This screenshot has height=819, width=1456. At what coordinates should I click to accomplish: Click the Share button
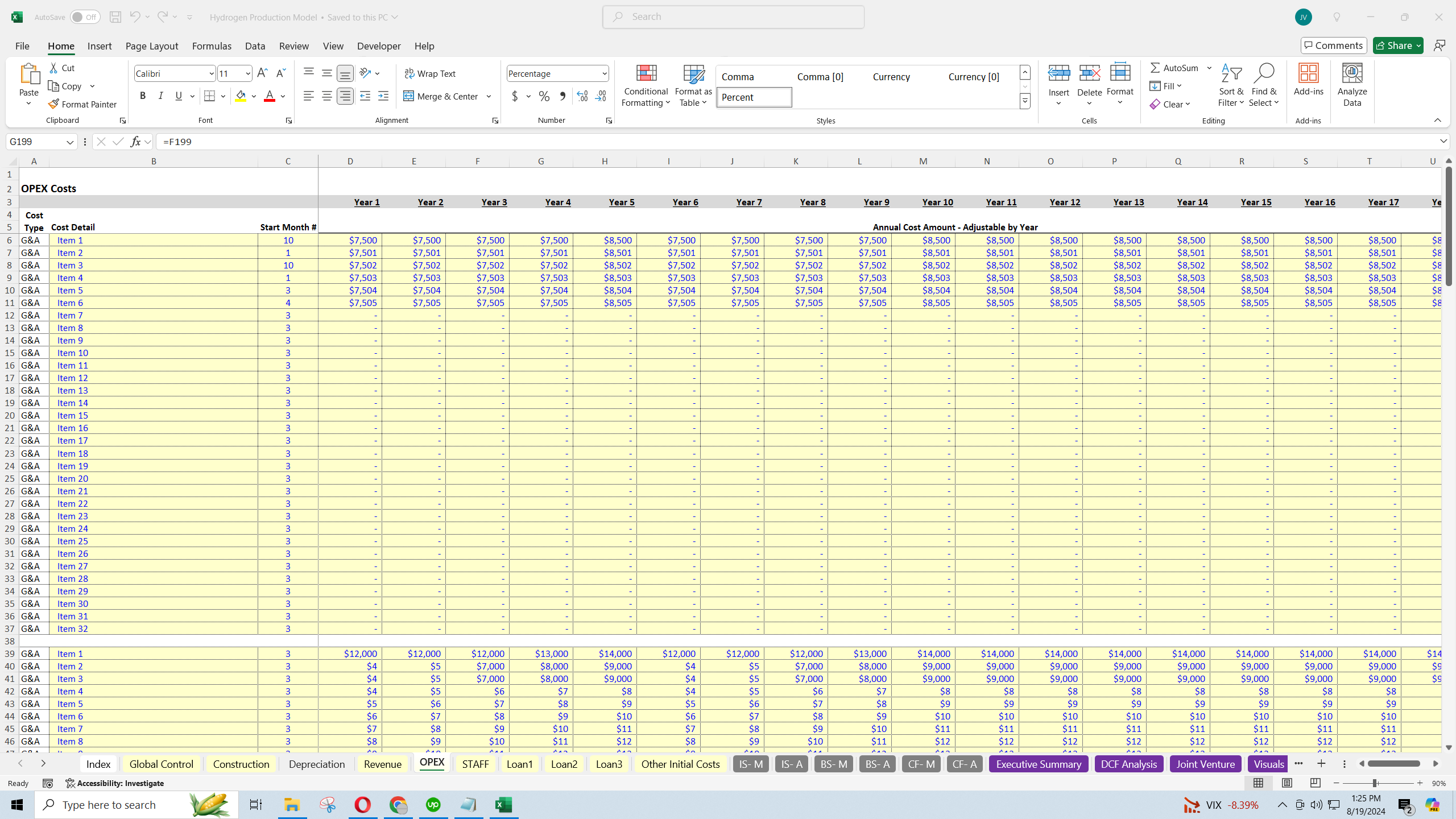click(x=1397, y=45)
